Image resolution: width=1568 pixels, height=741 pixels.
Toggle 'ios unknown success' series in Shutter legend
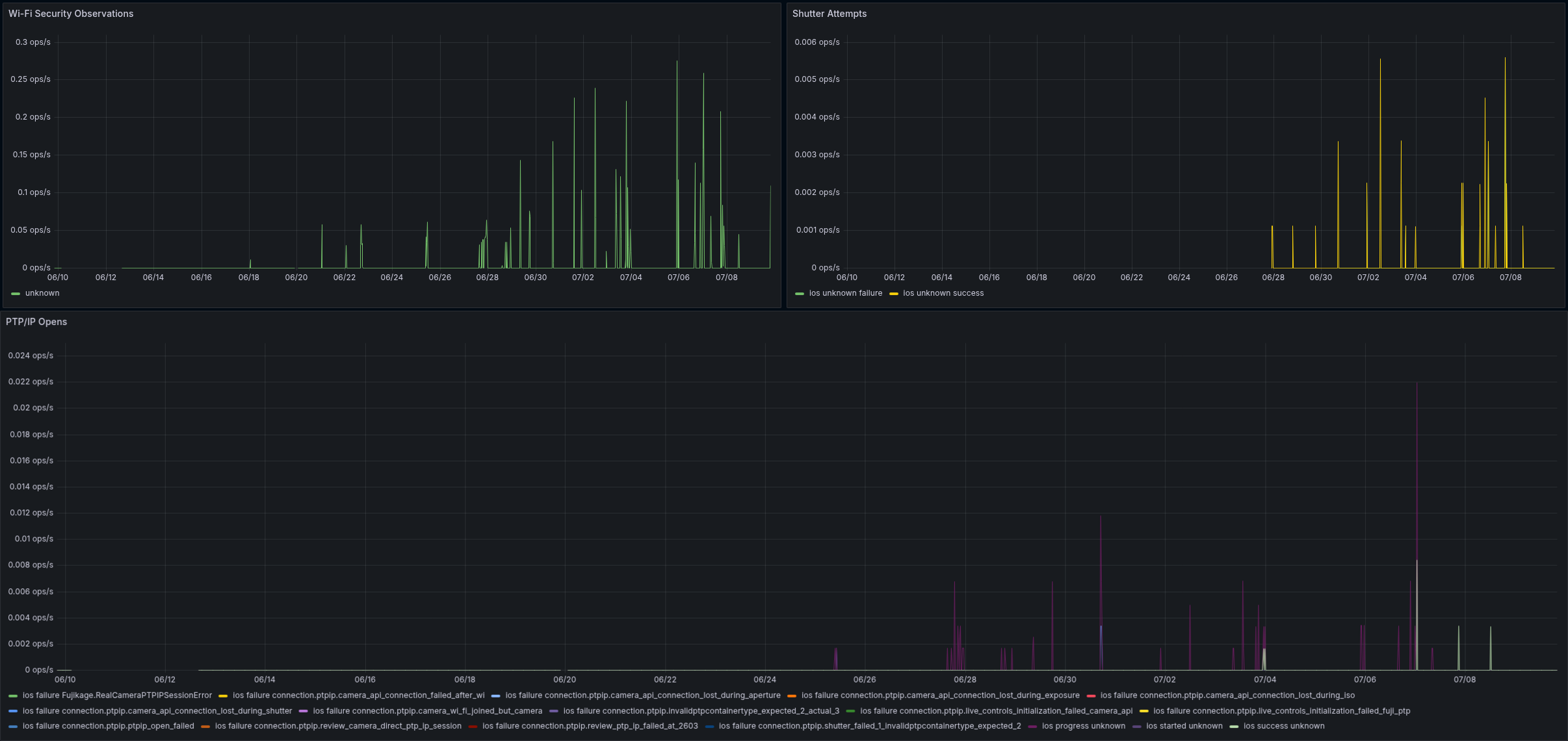943,293
